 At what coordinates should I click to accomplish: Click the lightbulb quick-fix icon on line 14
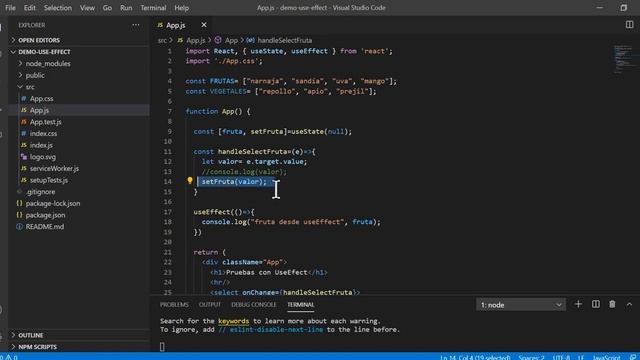pos(190,180)
